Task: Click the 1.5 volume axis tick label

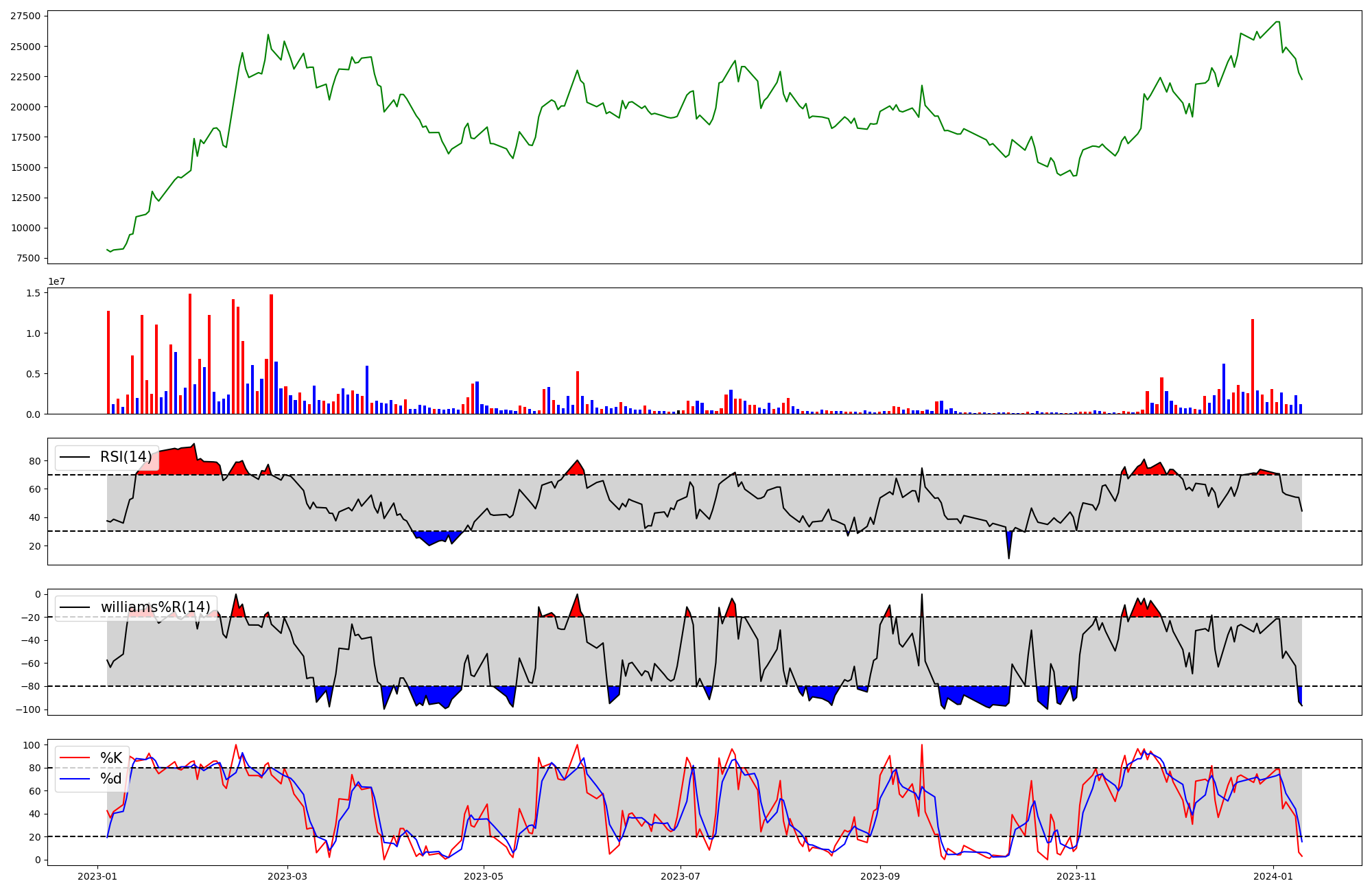Action: [x=32, y=293]
